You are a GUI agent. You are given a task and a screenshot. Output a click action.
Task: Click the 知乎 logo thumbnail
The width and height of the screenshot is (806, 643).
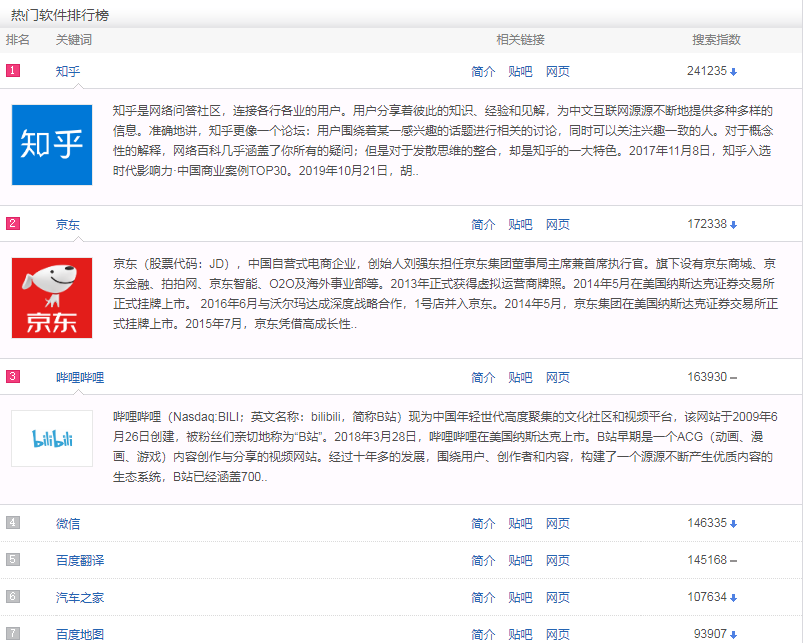click(x=52, y=145)
